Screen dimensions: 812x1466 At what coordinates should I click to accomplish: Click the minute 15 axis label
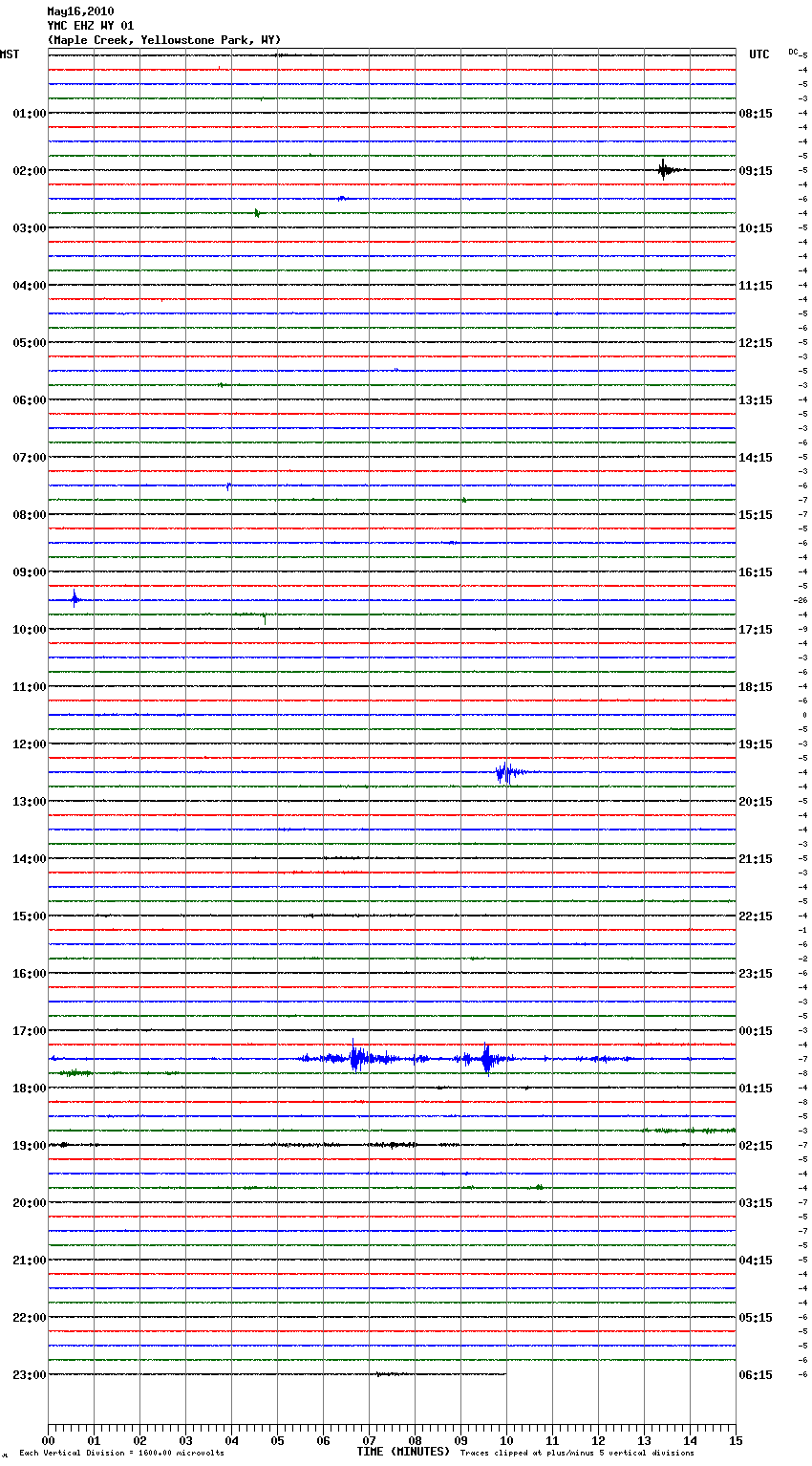(736, 1440)
